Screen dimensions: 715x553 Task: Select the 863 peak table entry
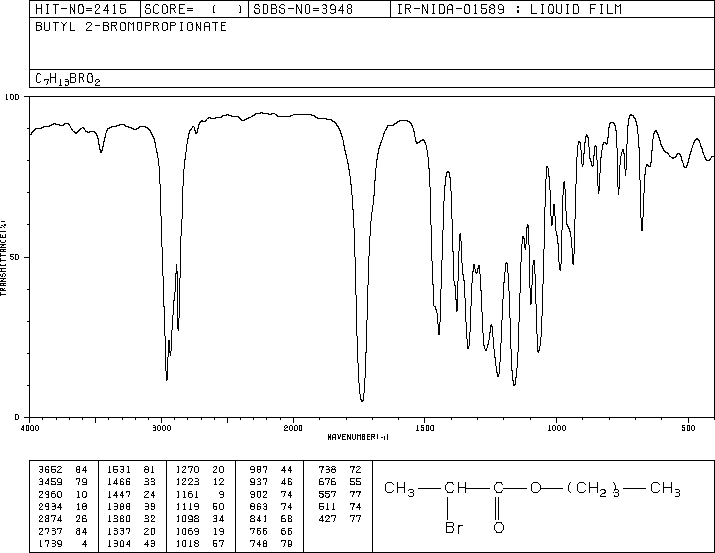[x=271, y=506]
